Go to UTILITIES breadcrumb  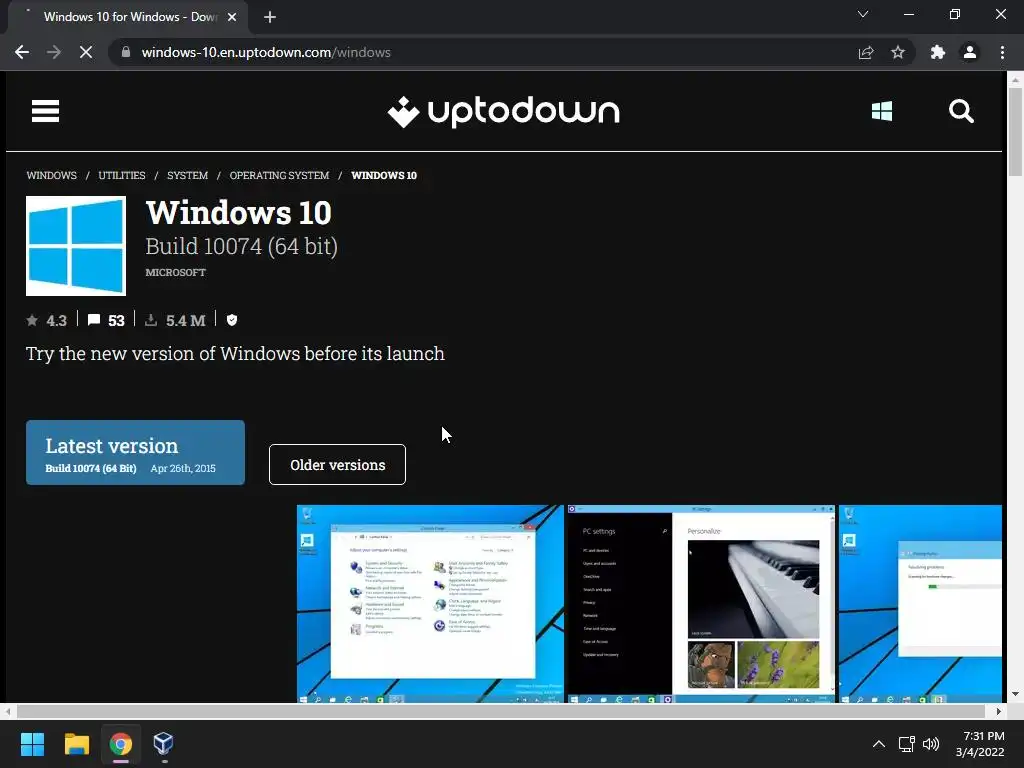click(x=121, y=175)
